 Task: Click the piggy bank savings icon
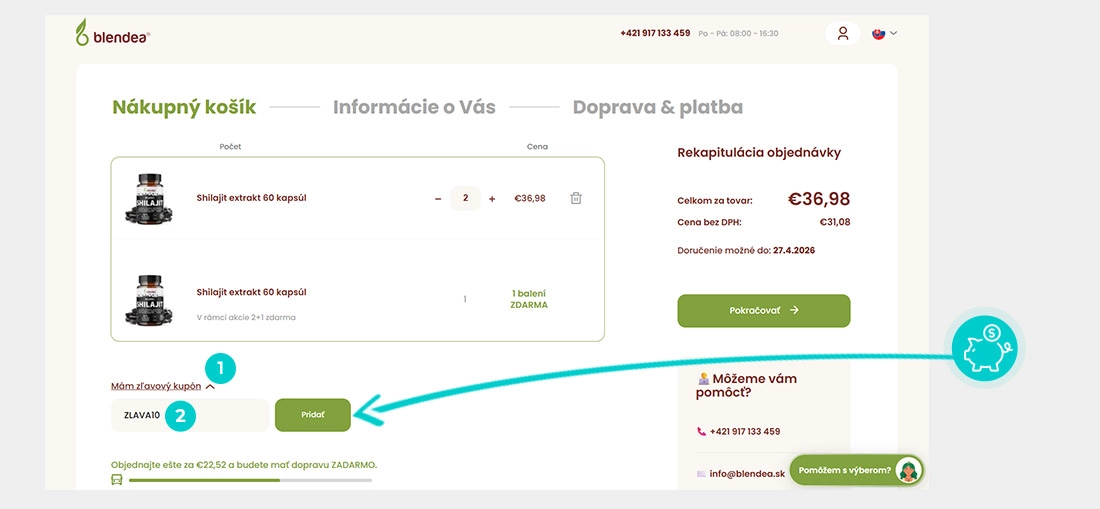coord(984,348)
